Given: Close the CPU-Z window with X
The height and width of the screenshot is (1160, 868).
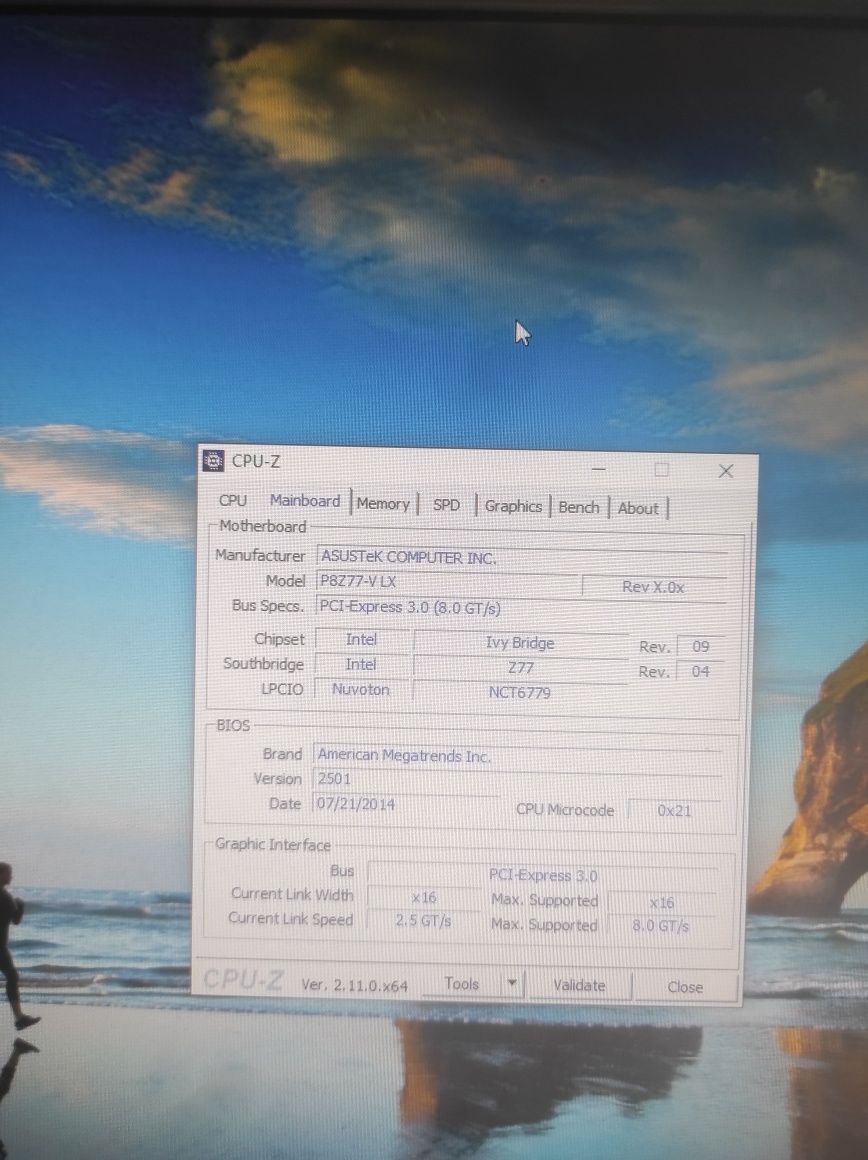Looking at the screenshot, I should (x=726, y=471).
